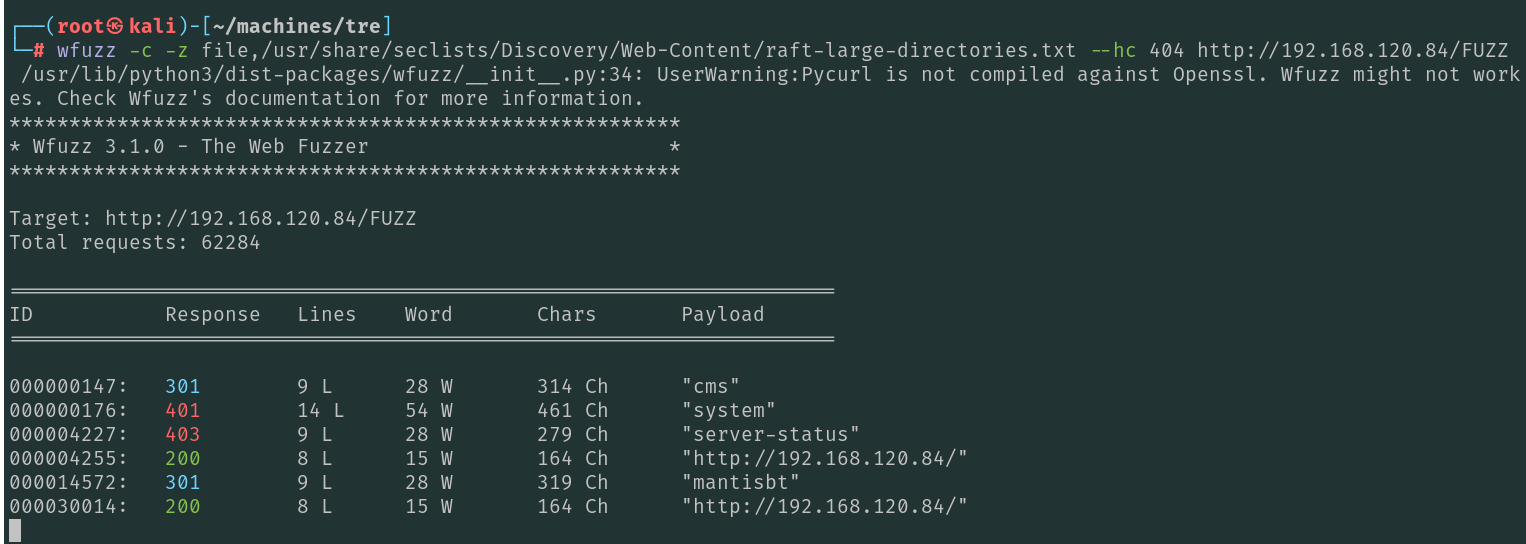1526x544 pixels.
Task: Click the "Response" column header
Action: [x=212, y=315]
